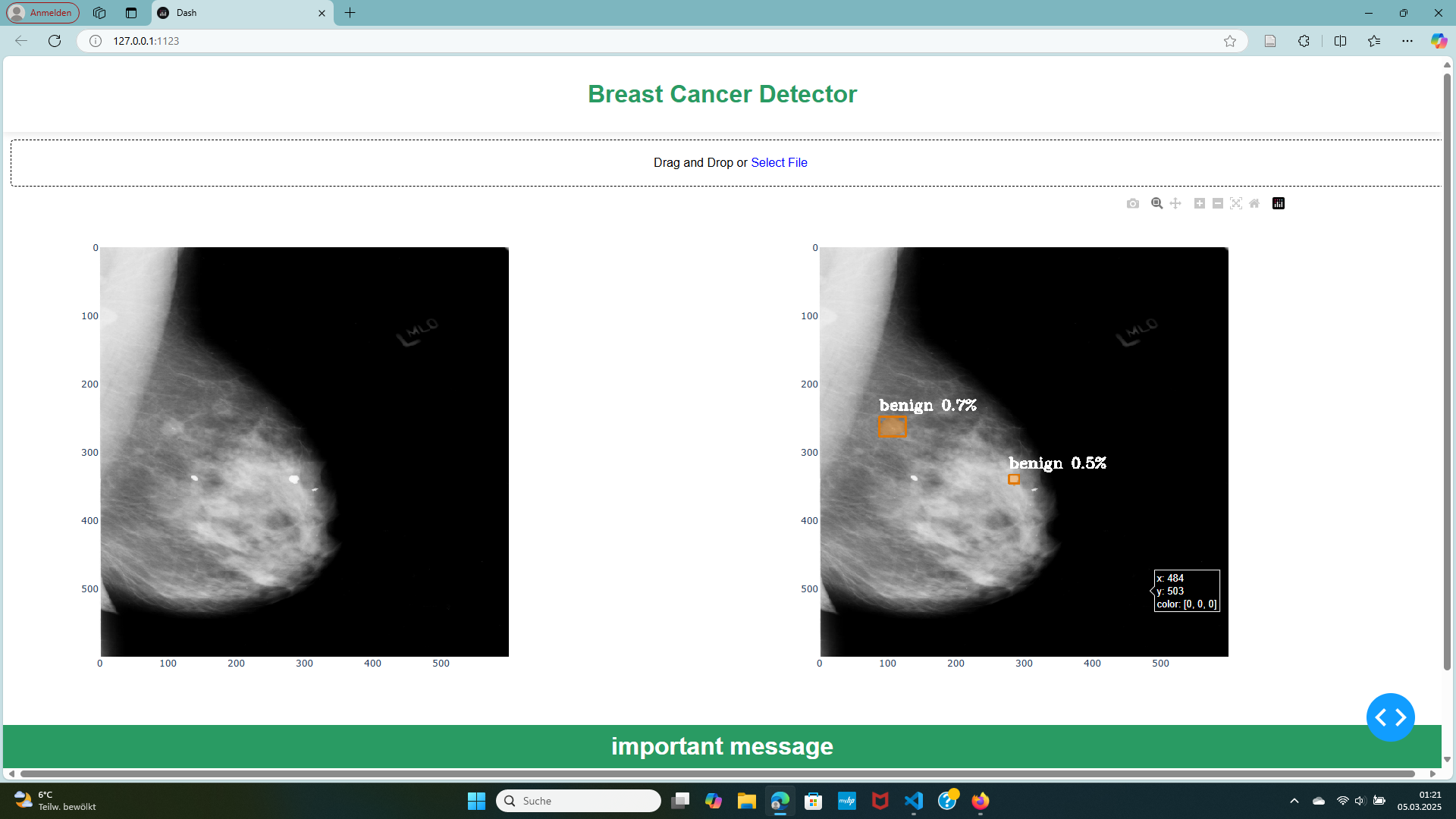Open Dash debug menu blue button

click(x=1390, y=717)
